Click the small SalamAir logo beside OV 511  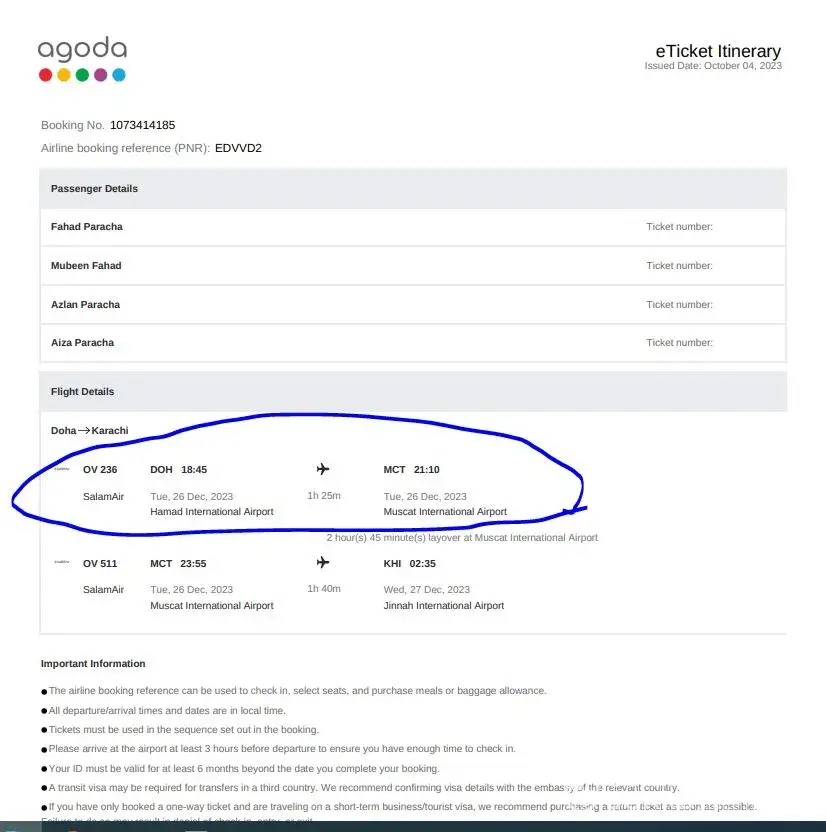pos(62,562)
